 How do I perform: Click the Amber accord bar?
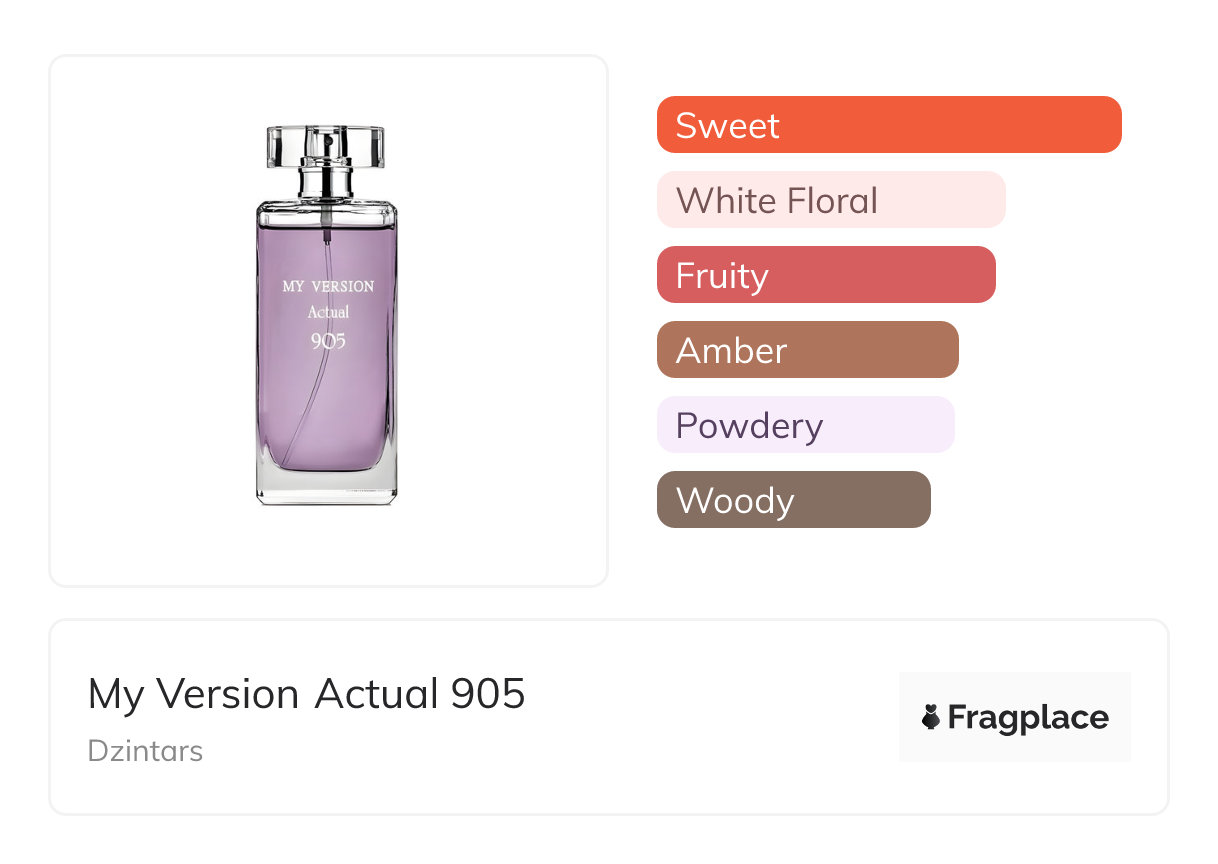tap(807, 350)
